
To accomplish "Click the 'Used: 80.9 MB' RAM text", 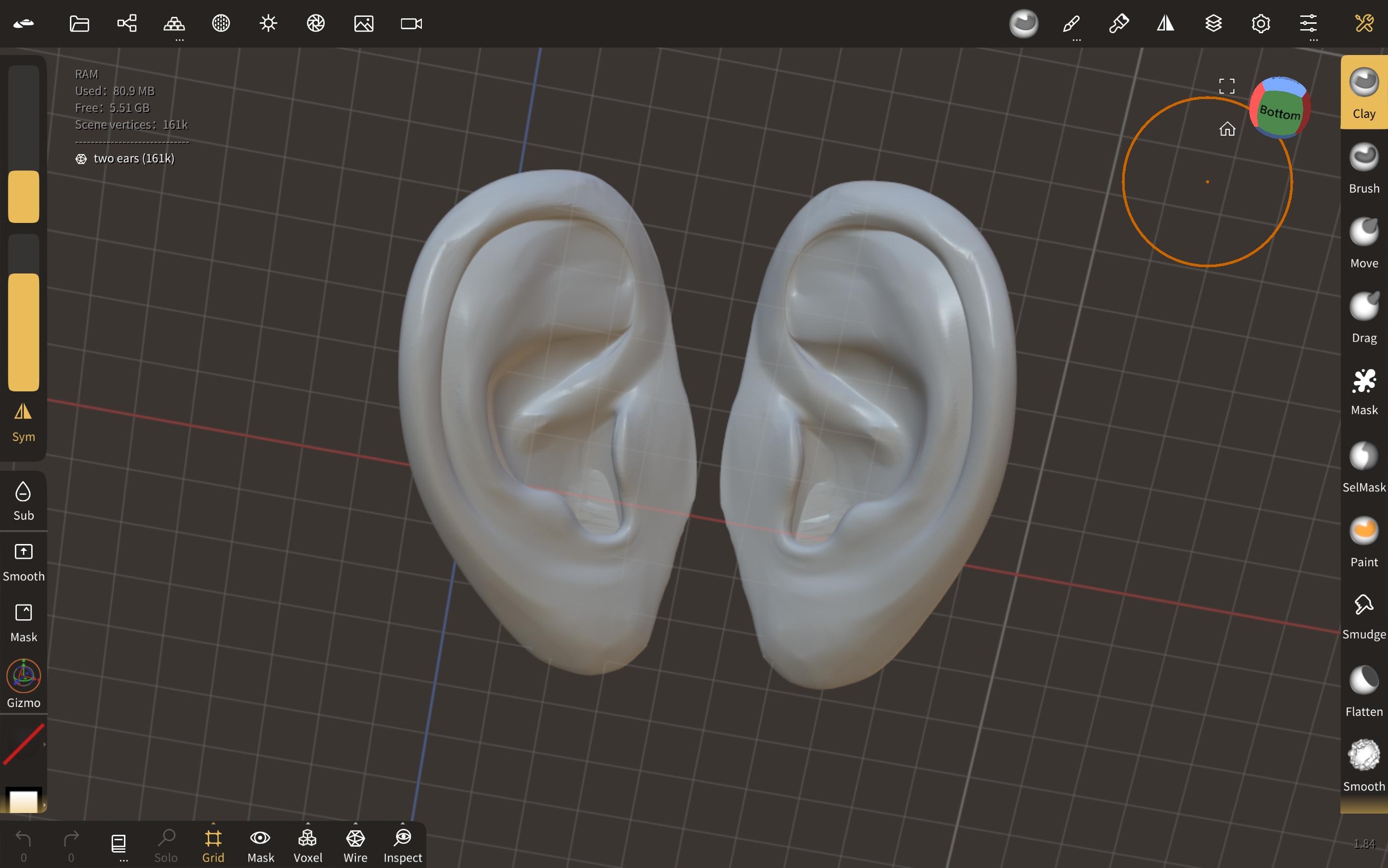I will 115,91.
